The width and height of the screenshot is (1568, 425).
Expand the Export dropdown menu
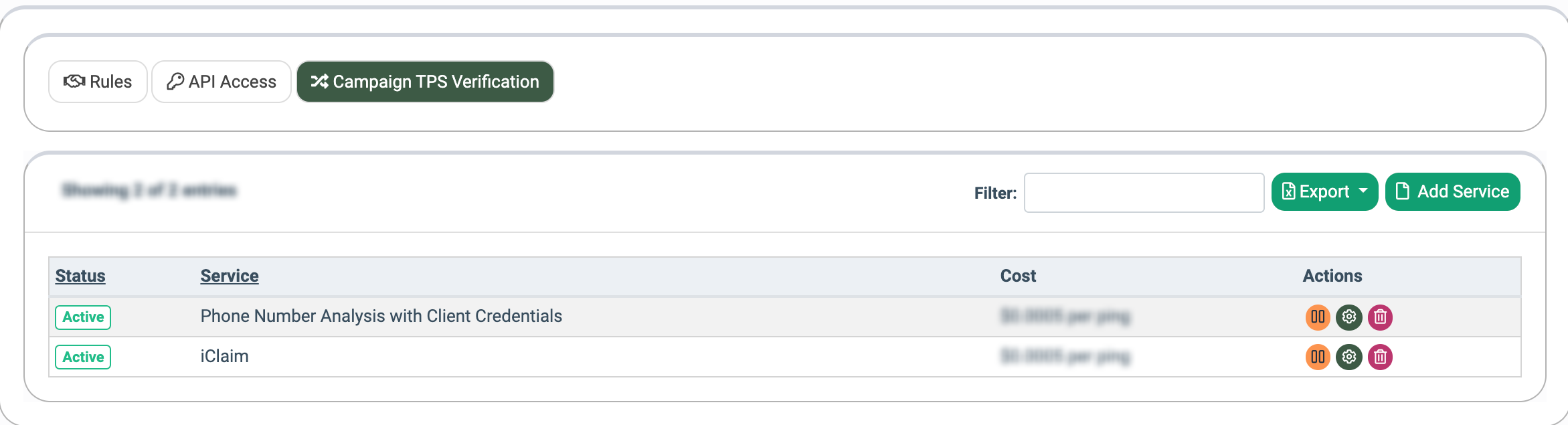point(1363,191)
